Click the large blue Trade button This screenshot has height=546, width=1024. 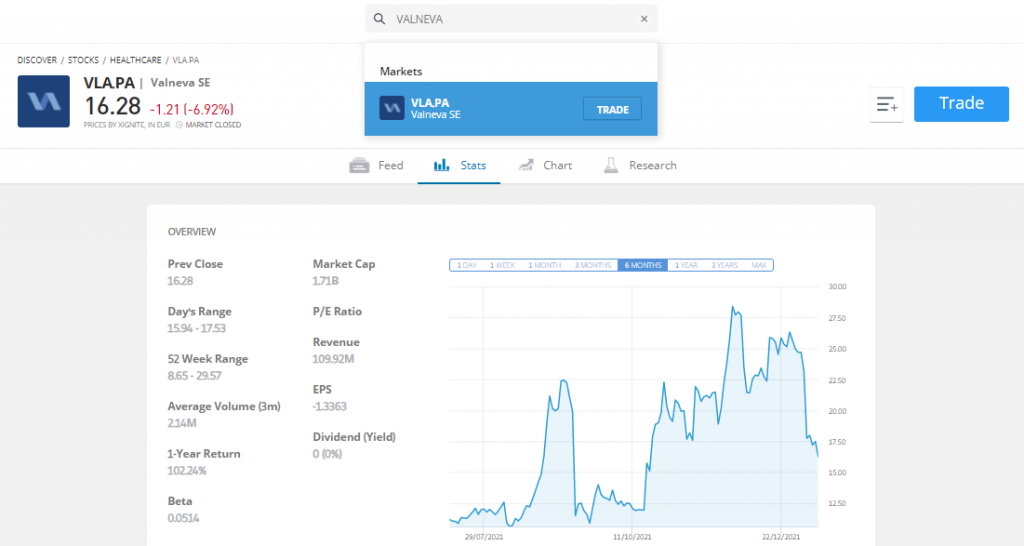(x=961, y=104)
